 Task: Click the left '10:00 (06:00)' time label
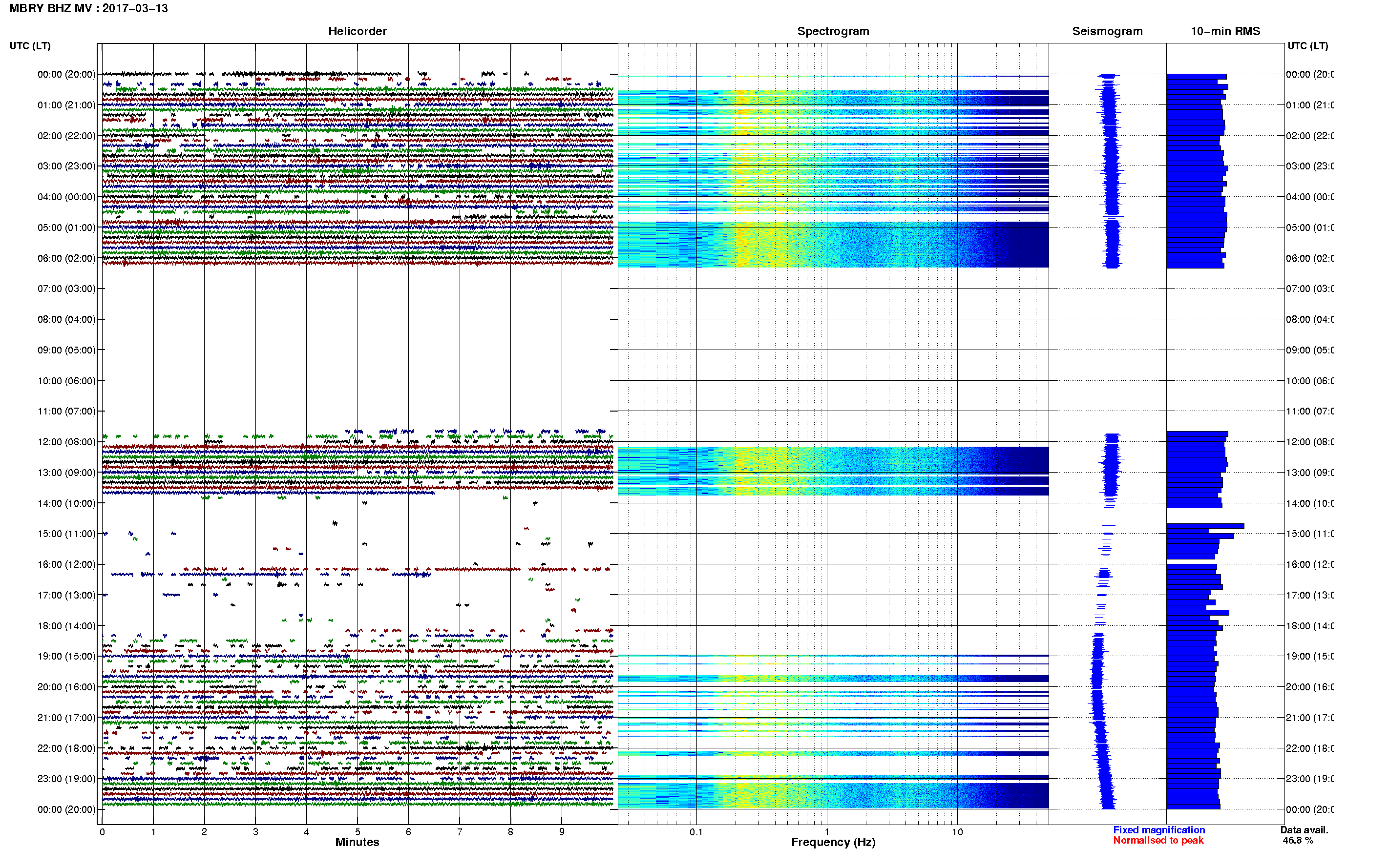click(x=66, y=381)
